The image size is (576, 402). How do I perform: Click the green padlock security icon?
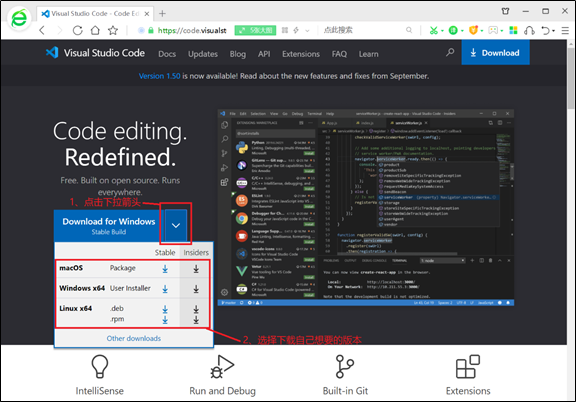point(151,30)
